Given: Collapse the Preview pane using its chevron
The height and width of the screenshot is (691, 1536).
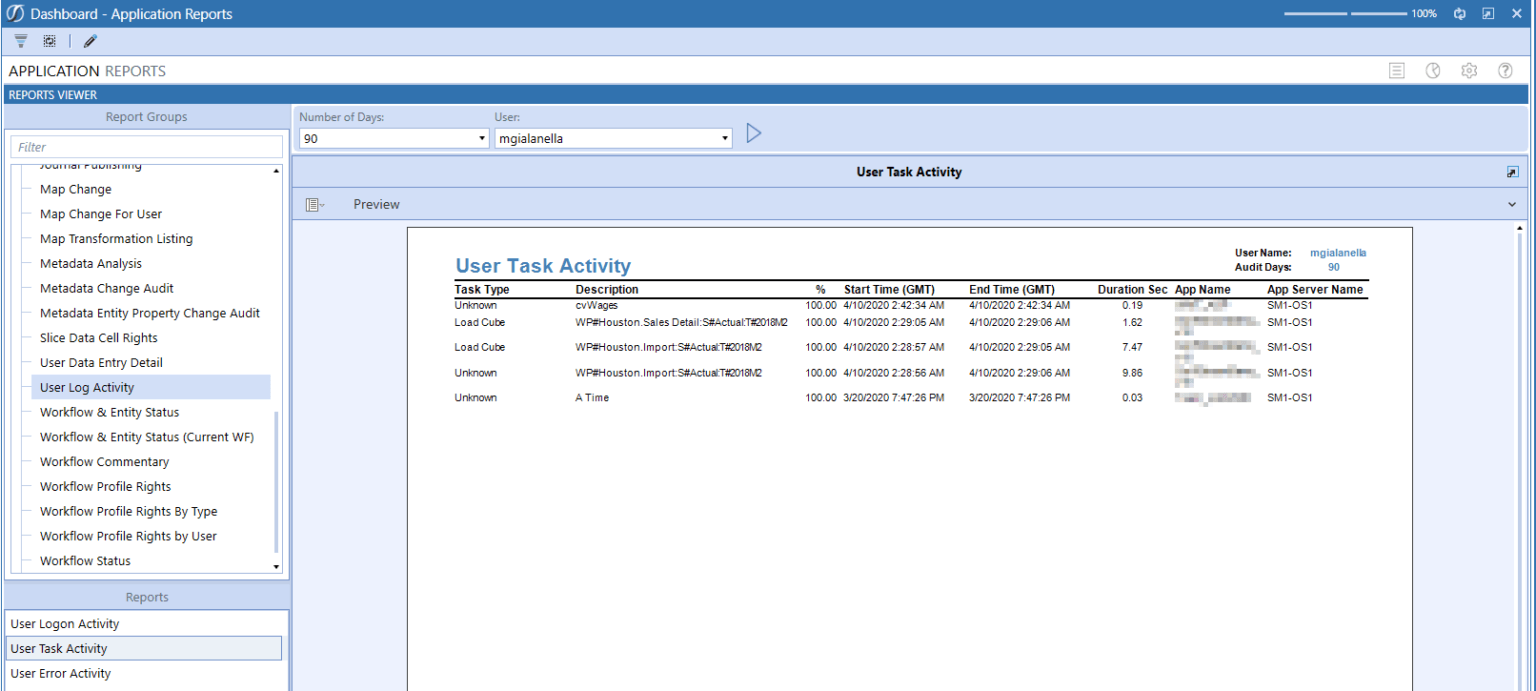Looking at the screenshot, I should (1513, 204).
